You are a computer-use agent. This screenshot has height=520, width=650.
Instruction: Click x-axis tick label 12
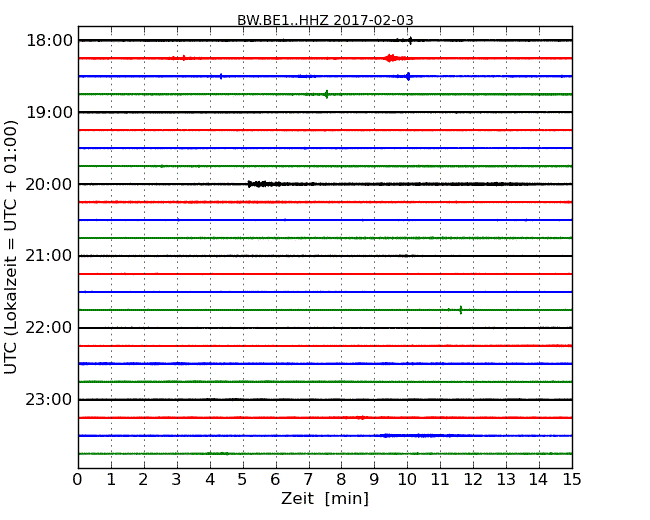473,480
